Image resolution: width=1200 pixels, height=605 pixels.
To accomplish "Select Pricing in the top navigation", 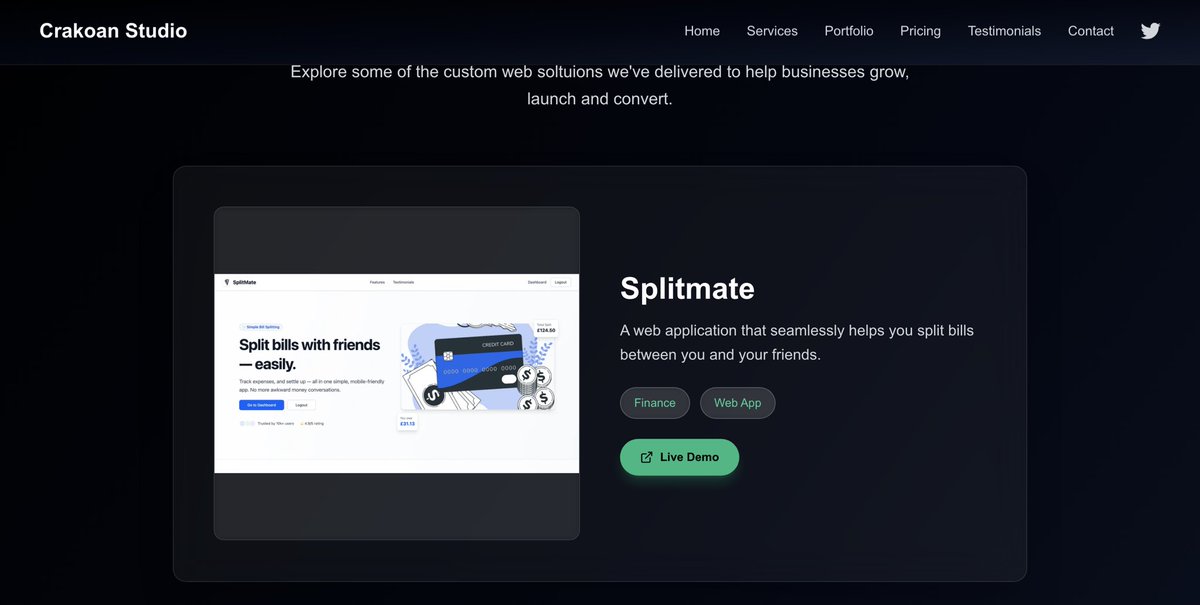I will 919,31.
